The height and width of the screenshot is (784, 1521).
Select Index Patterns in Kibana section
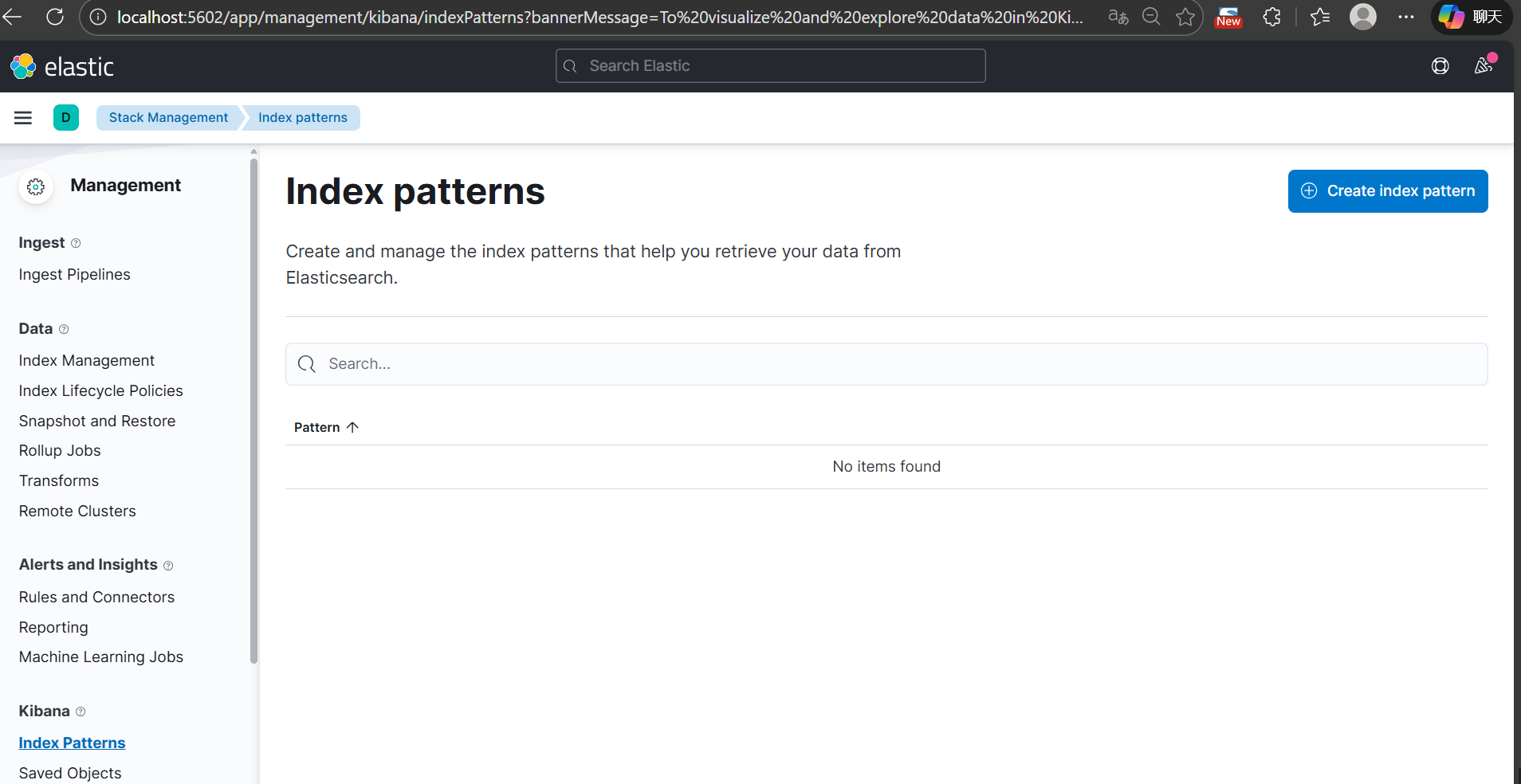point(72,743)
